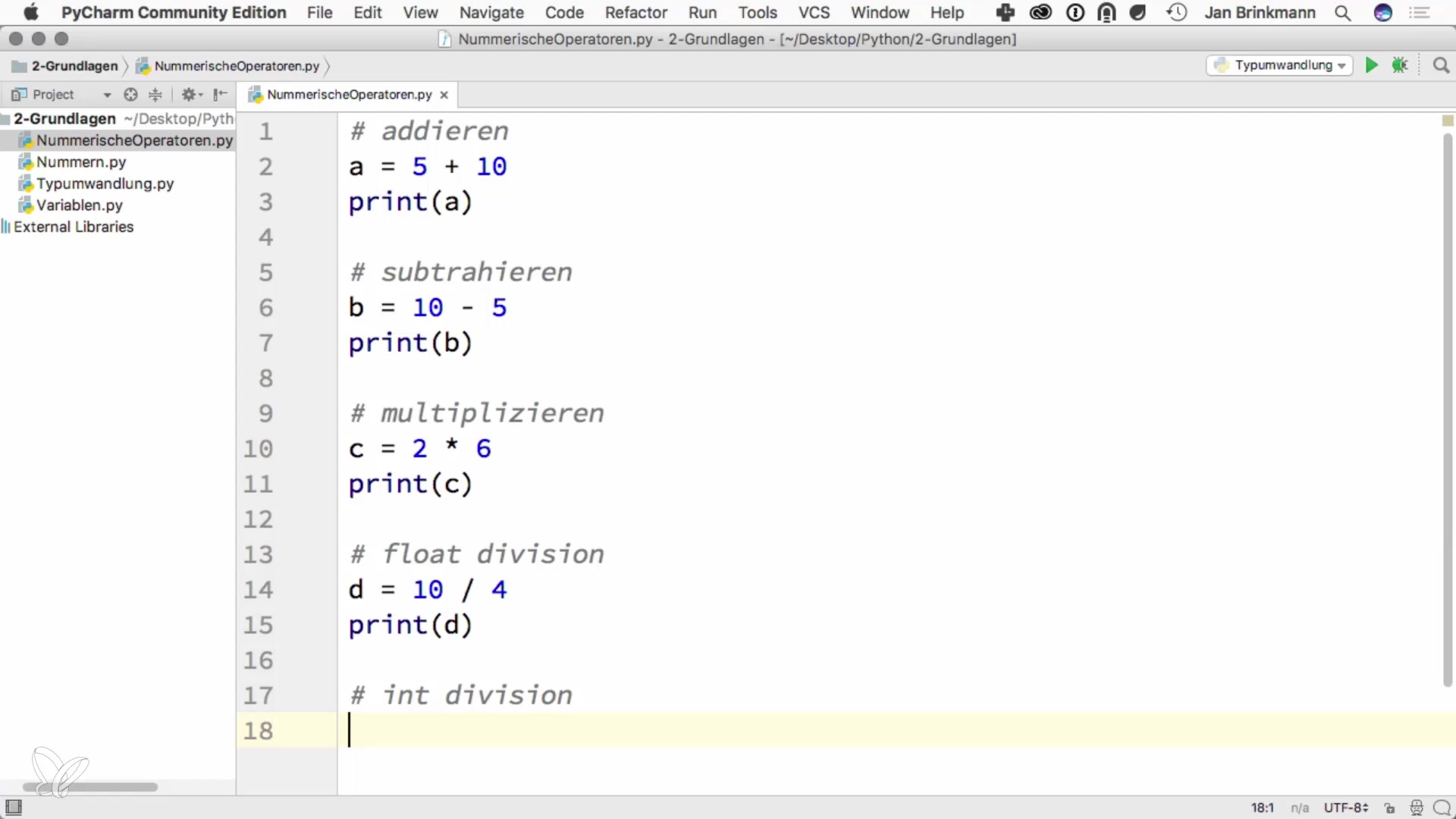Hide the Project tool window
Viewport: 1456px width, 819px height.
220,94
